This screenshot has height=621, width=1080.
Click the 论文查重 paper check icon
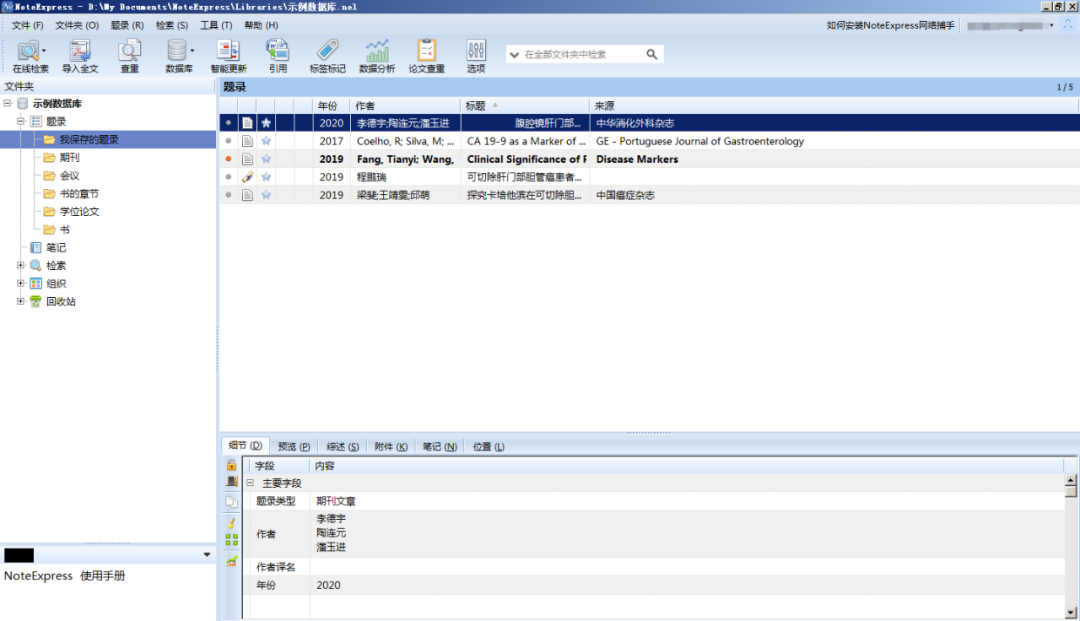click(426, 56)
